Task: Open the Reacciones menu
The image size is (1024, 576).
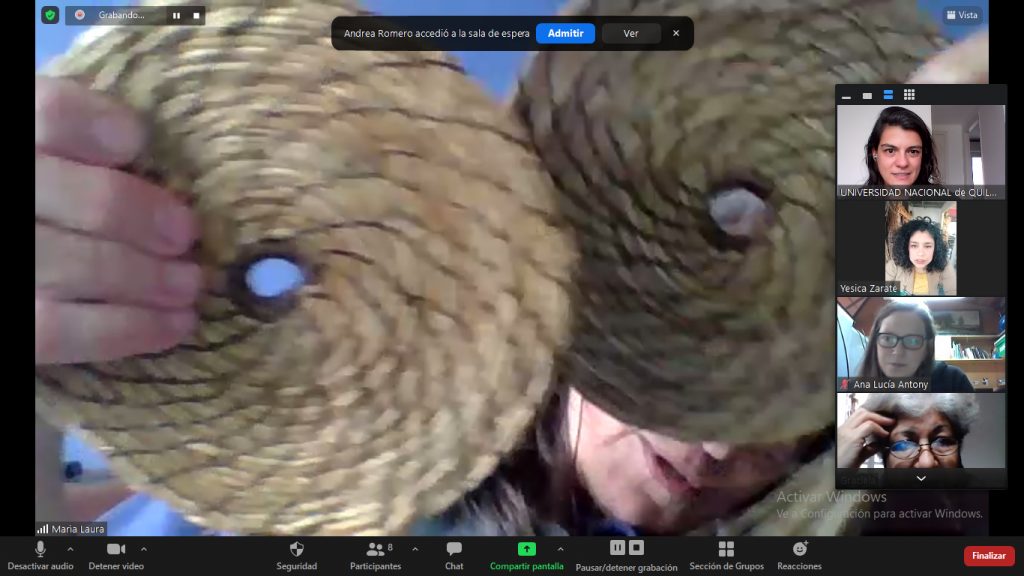Action: [799, 555]
